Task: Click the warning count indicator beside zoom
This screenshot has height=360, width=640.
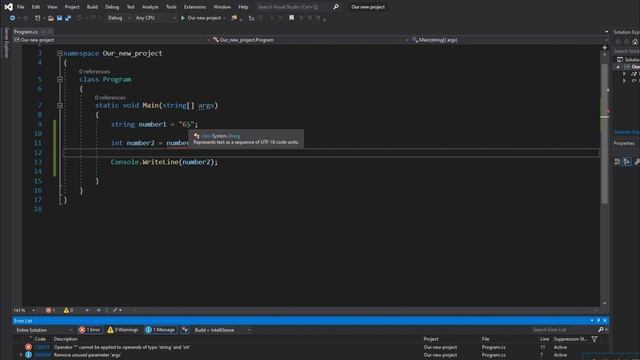Action: click(68, 310)
